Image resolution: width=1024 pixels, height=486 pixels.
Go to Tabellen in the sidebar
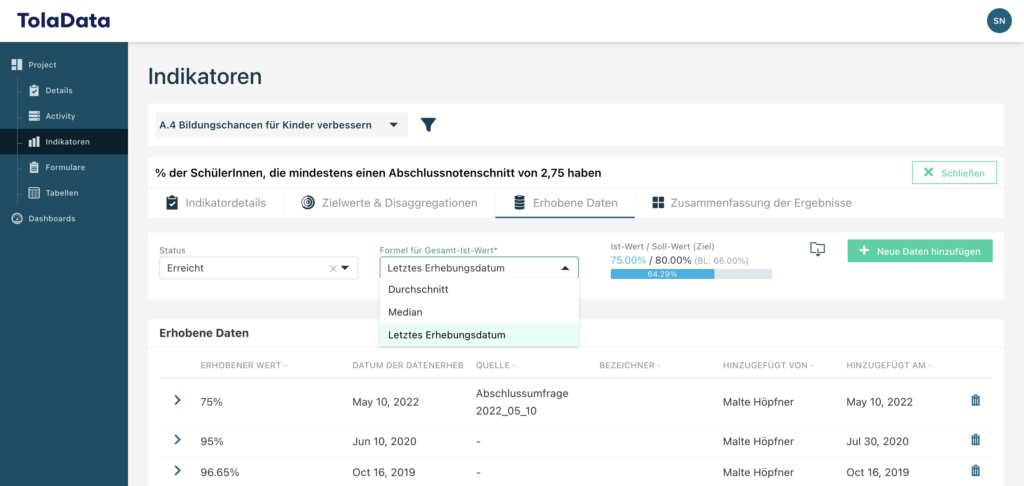tap(62, 193)
